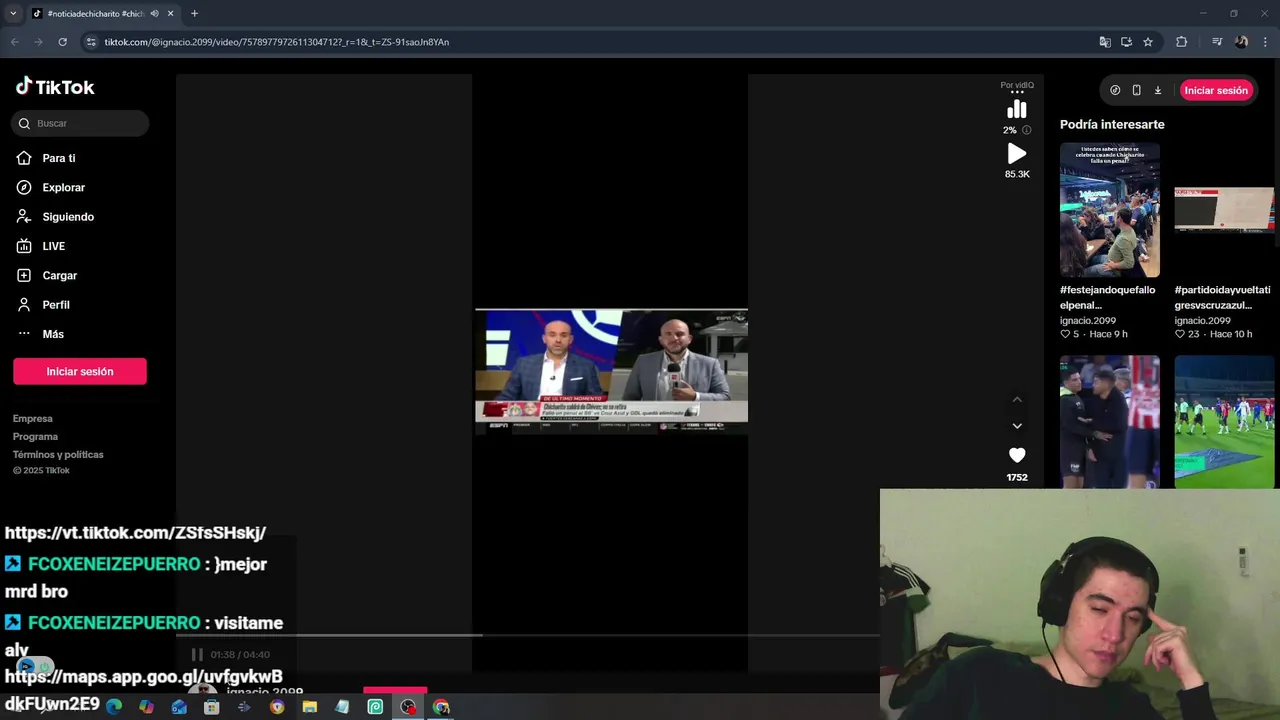Open #partidoidayvueltatigresvscruzazul video thumbnail
This screenshot has width=1280, height=720.
click(x=1225, y=210)
